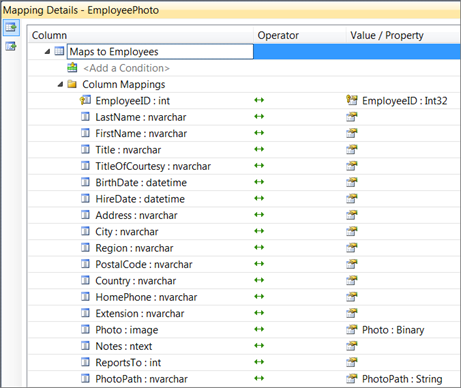Click the Region operator arrow
The image size is (461, 388).
pos(259,247)
